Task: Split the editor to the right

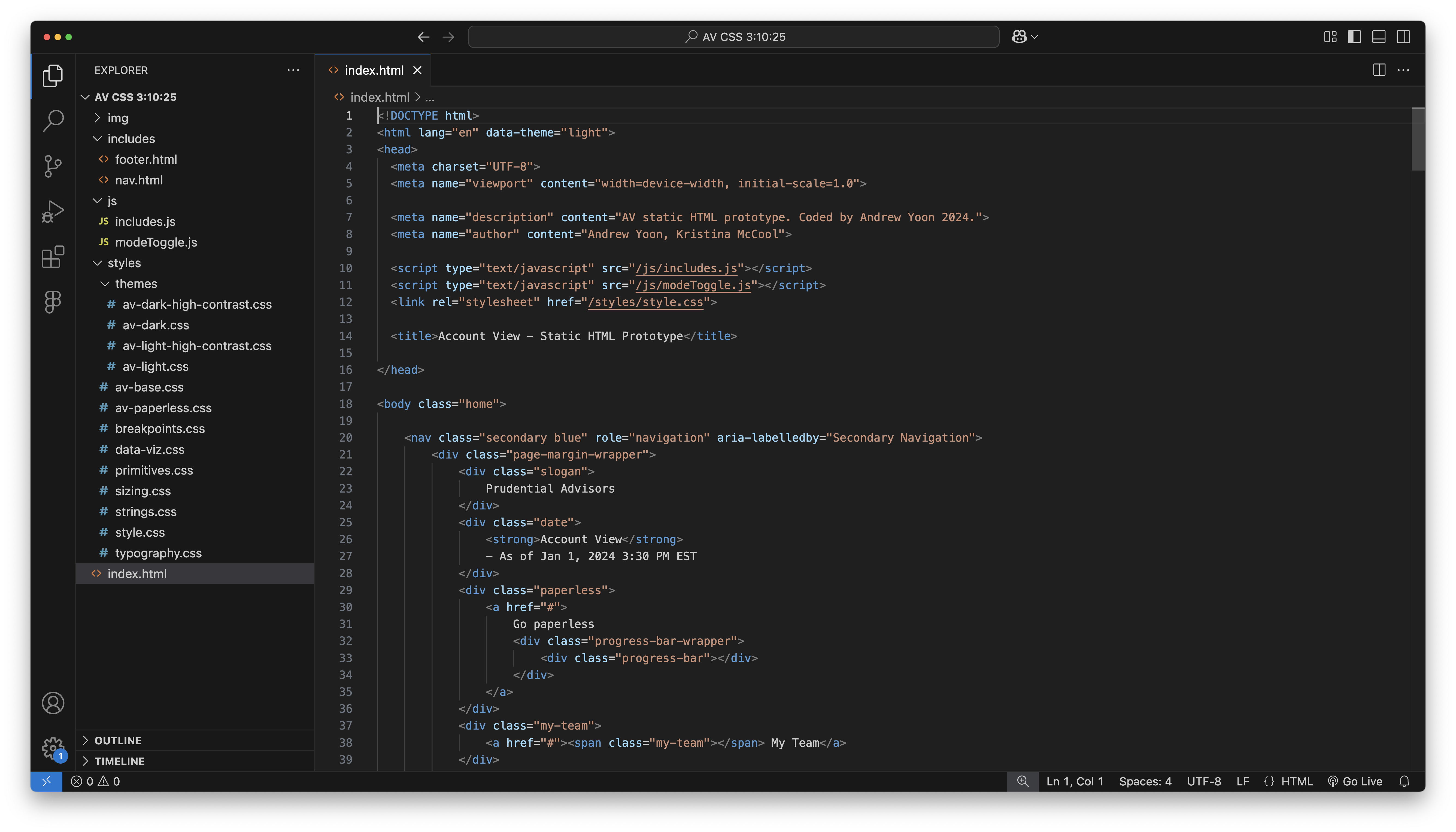Action: tap(1379, 70)
